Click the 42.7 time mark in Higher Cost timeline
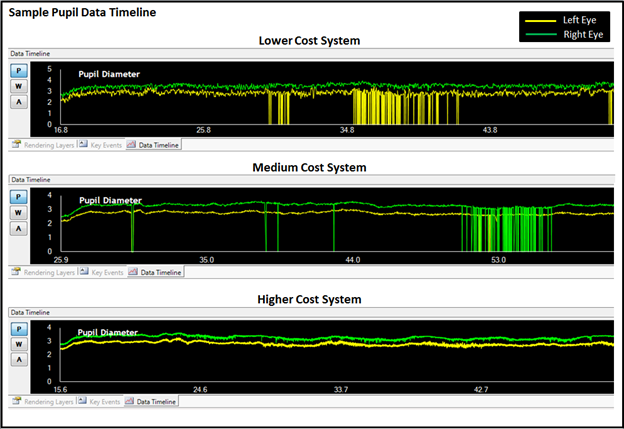Image resolution: width=624 pixels, height=429 pixels. 481,389
